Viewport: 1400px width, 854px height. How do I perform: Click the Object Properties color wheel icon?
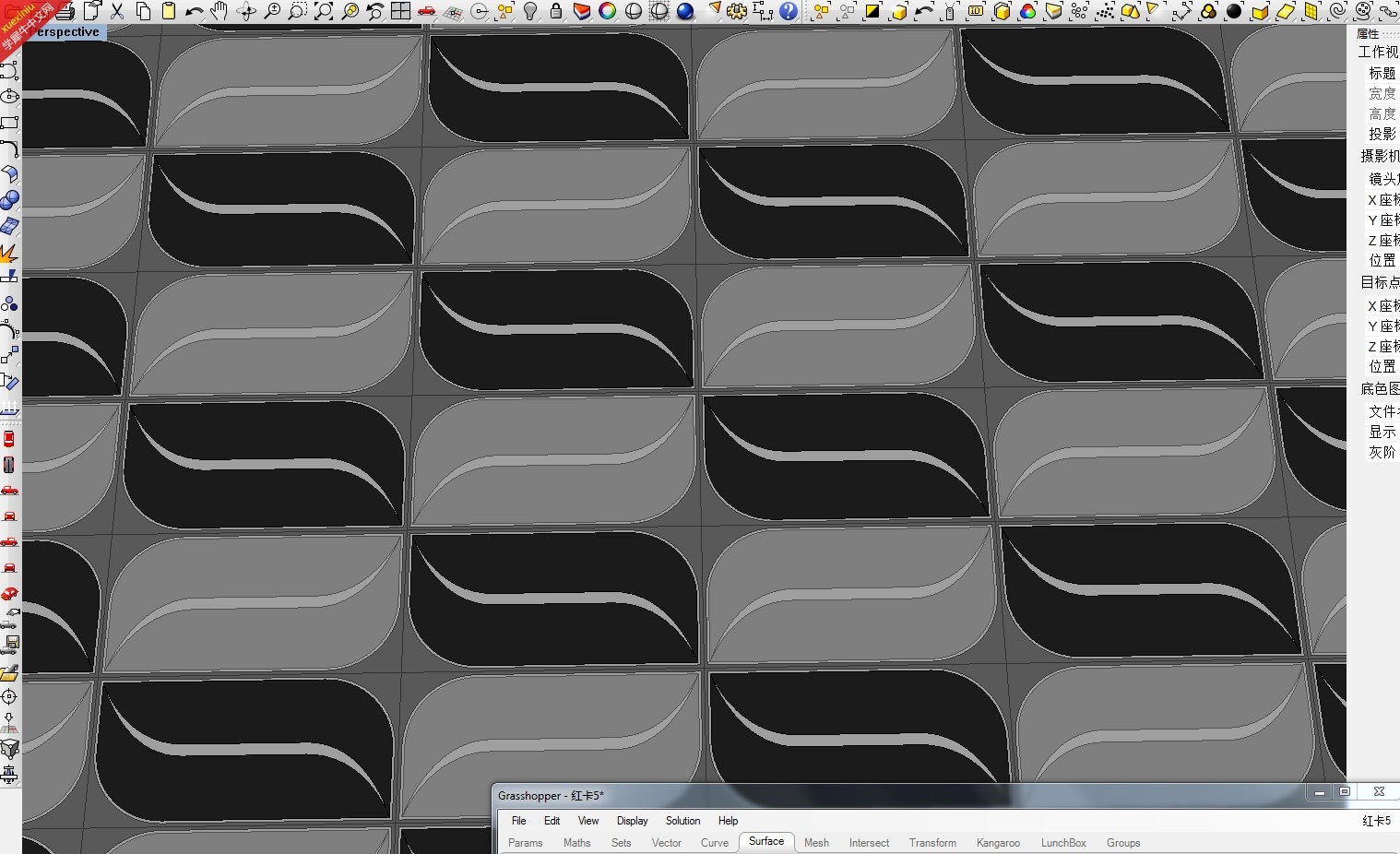(x=608, y=11)
